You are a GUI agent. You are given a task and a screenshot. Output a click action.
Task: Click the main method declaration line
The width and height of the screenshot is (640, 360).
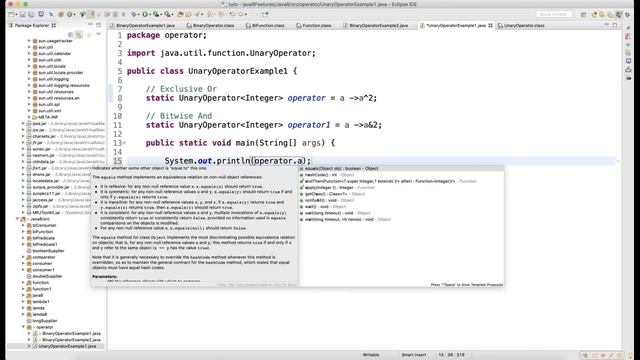coord(240,143)
